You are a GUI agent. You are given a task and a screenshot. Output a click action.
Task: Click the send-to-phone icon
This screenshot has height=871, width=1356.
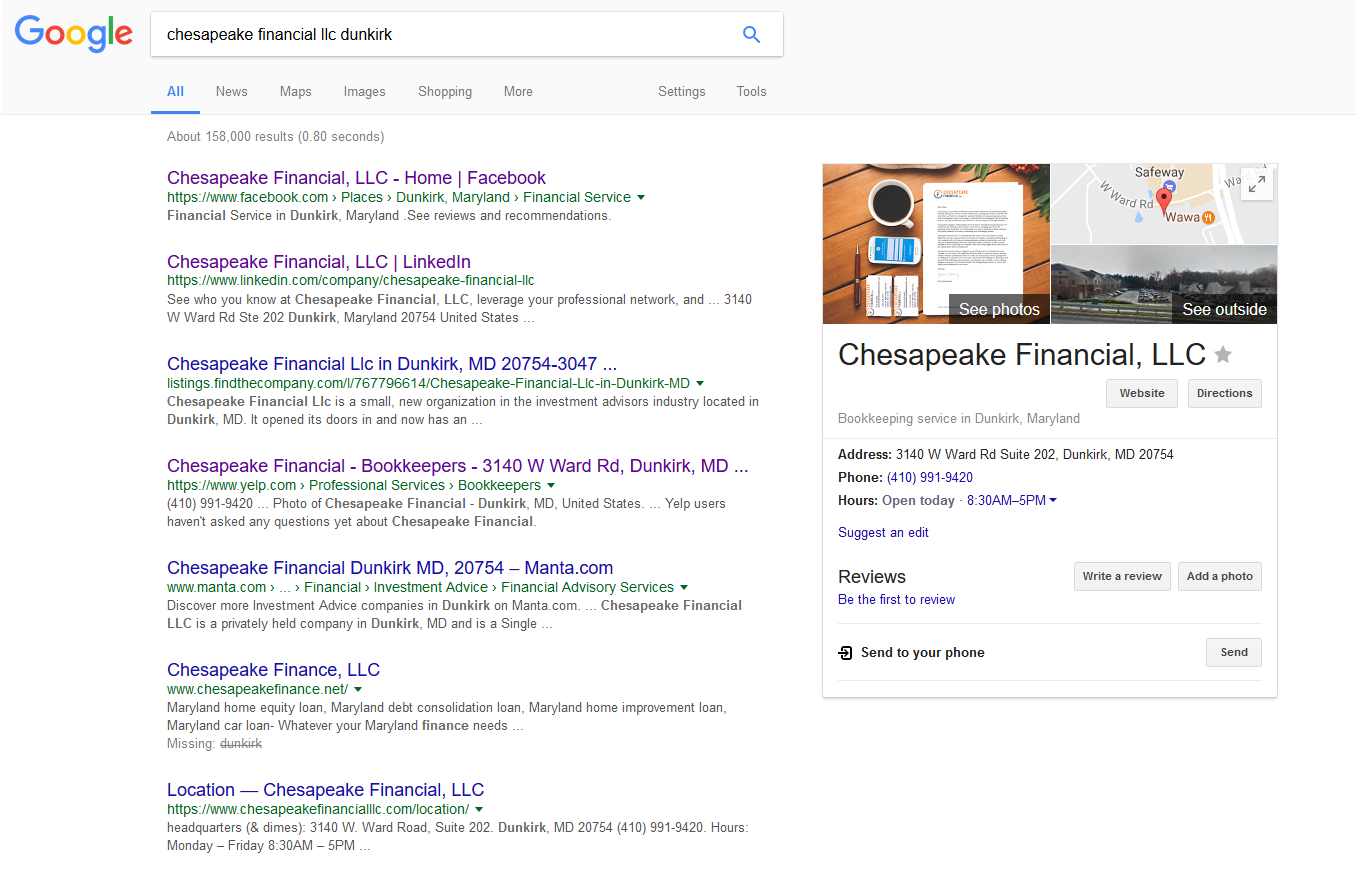(x=846, y=653)
